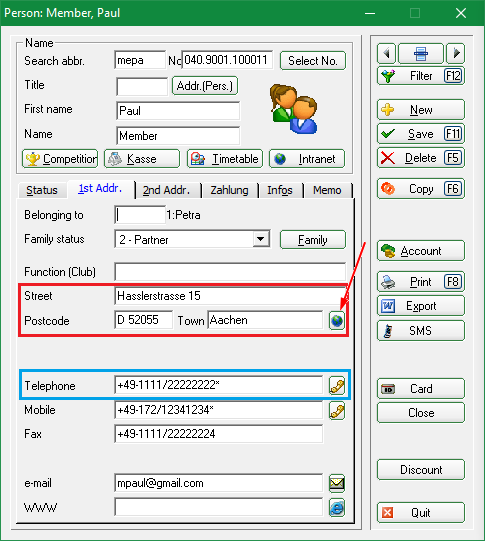This screenshot has height=541, width=485.
Task: Focus the Street input field
Action: tap(230, 296)
